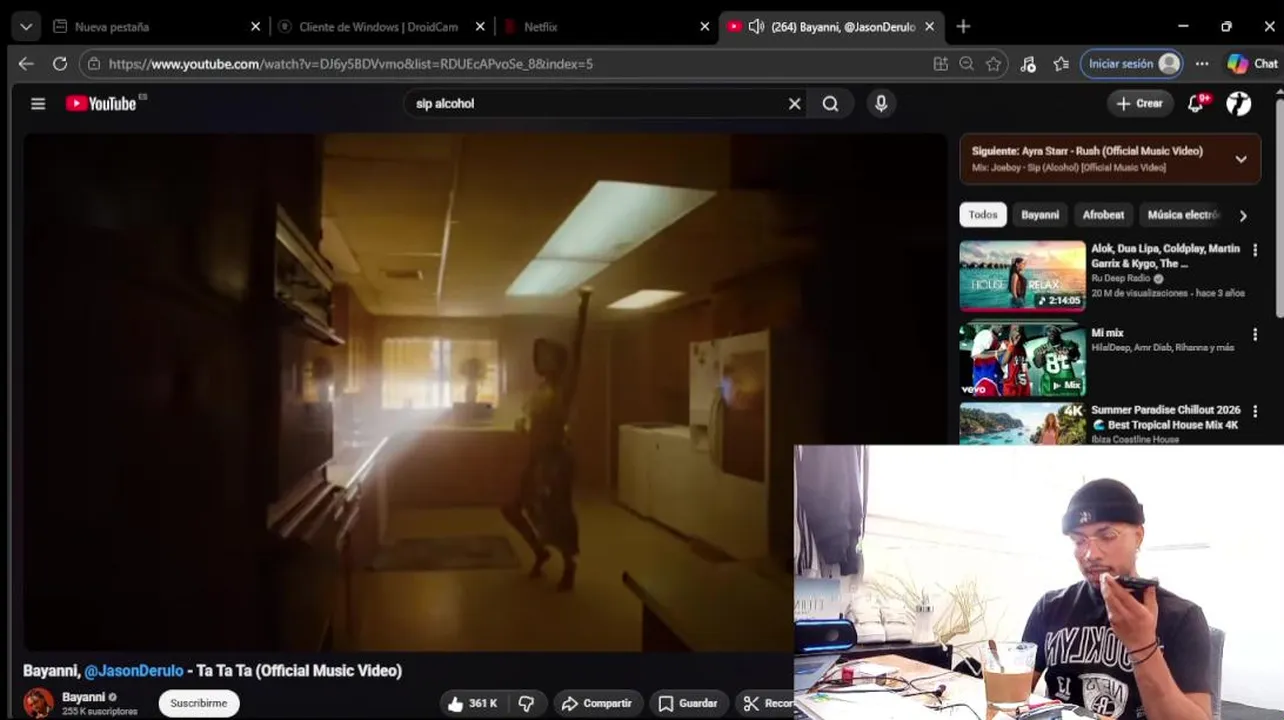Open browser apps/split-screen icon in address bar
The height and width of the screenshot is (720, 1284).
(940, 63)
